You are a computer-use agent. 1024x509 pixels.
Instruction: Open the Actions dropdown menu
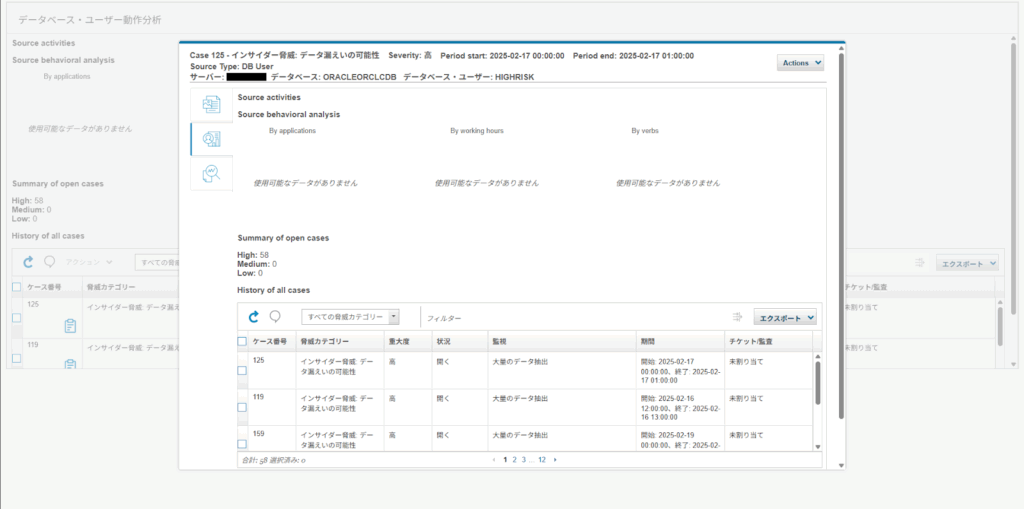click(x=800, y=63)
